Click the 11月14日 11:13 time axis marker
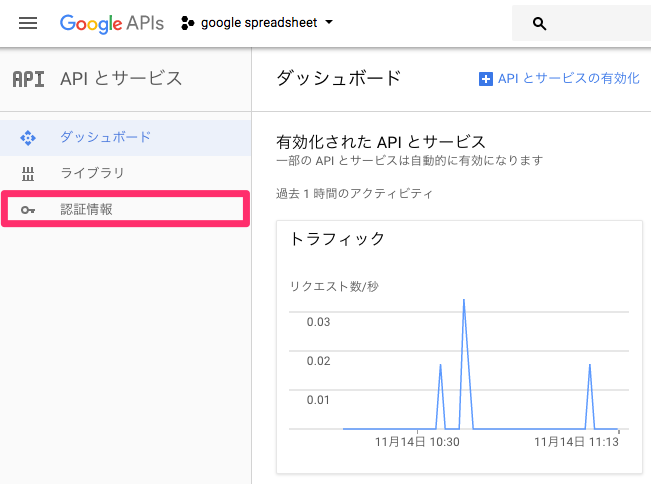 click(576, 442)
